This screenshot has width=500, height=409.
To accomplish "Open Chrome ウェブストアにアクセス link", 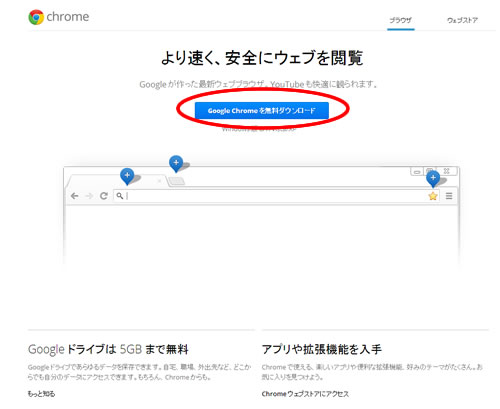I will coord(305,394).
